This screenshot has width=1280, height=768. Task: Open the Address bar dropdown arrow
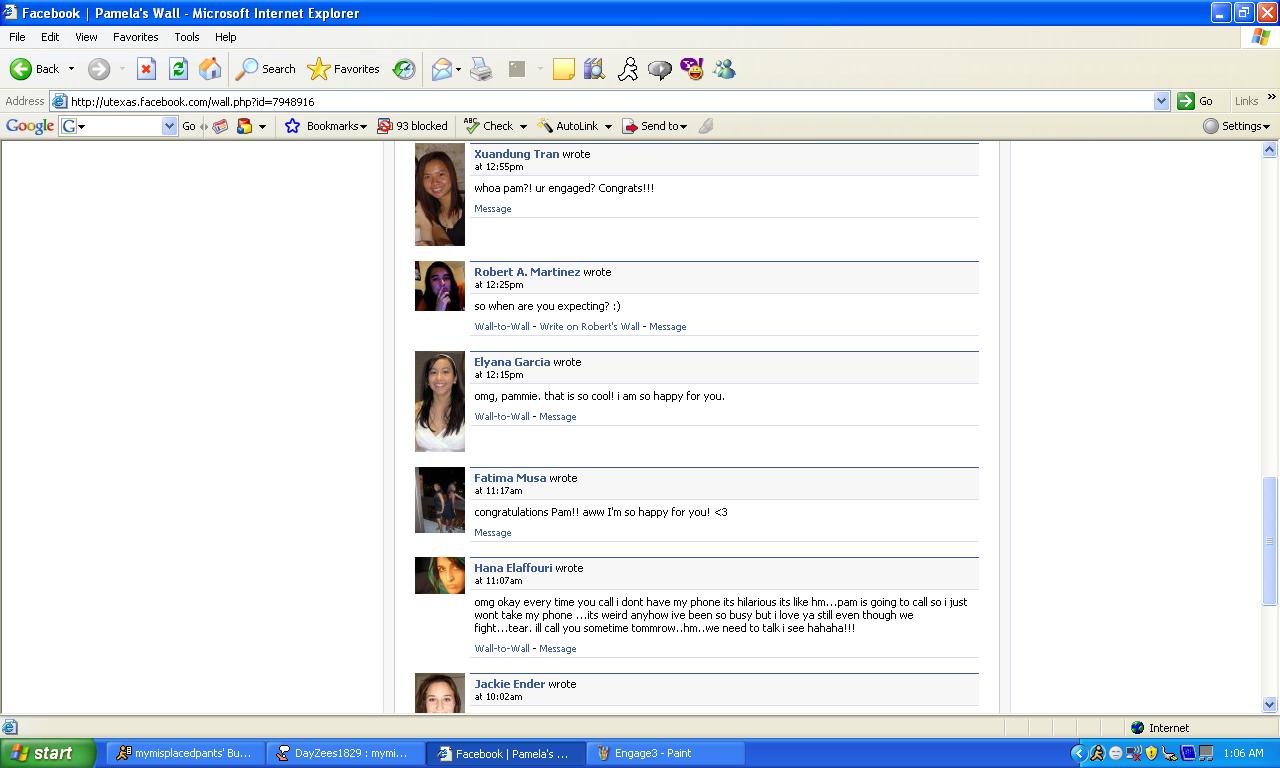1161,101
